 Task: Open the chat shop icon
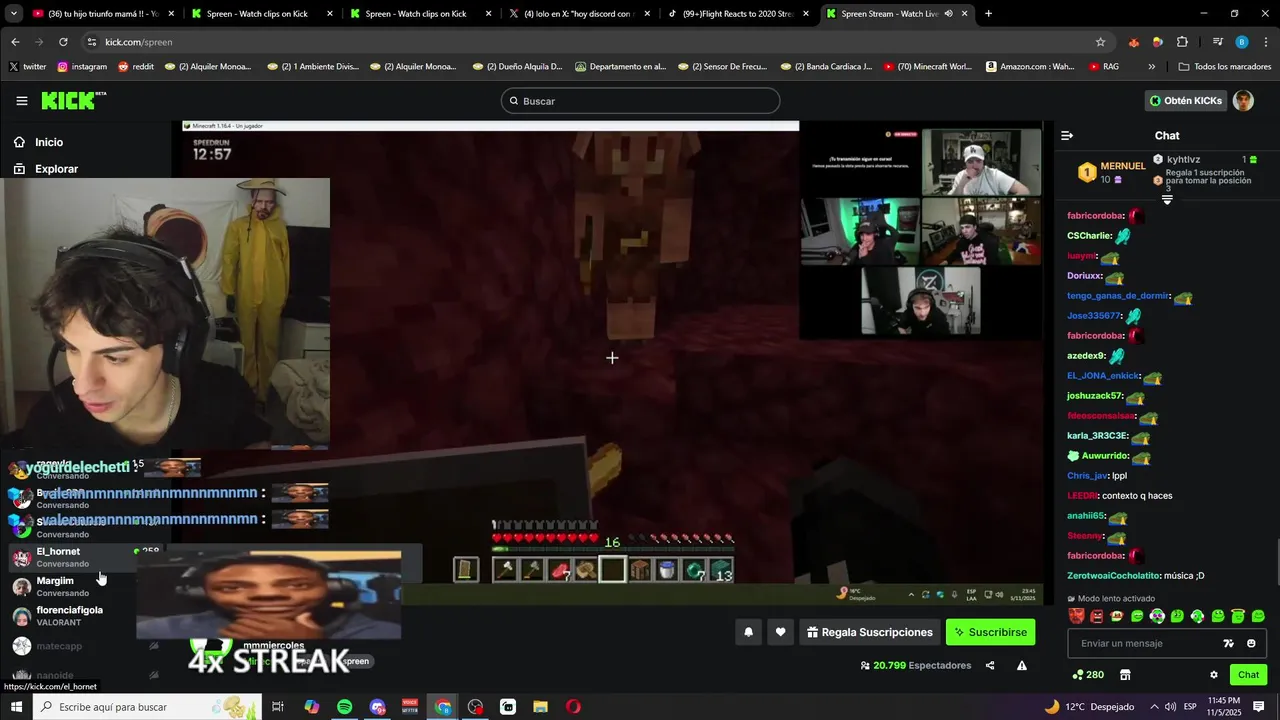point(1125,675)
